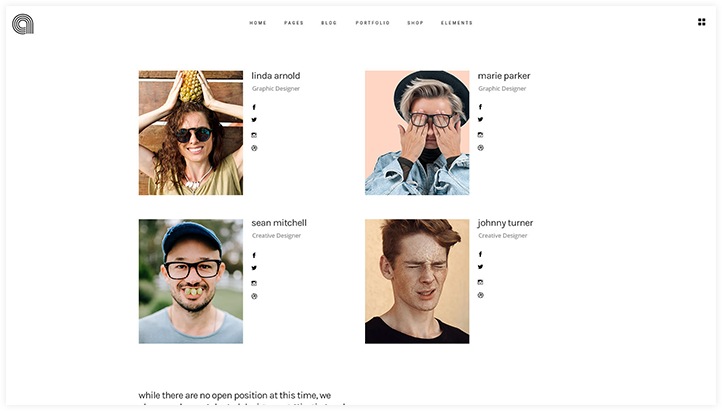Click the name marie parker
722x411 pixels.
pos(504,76)
